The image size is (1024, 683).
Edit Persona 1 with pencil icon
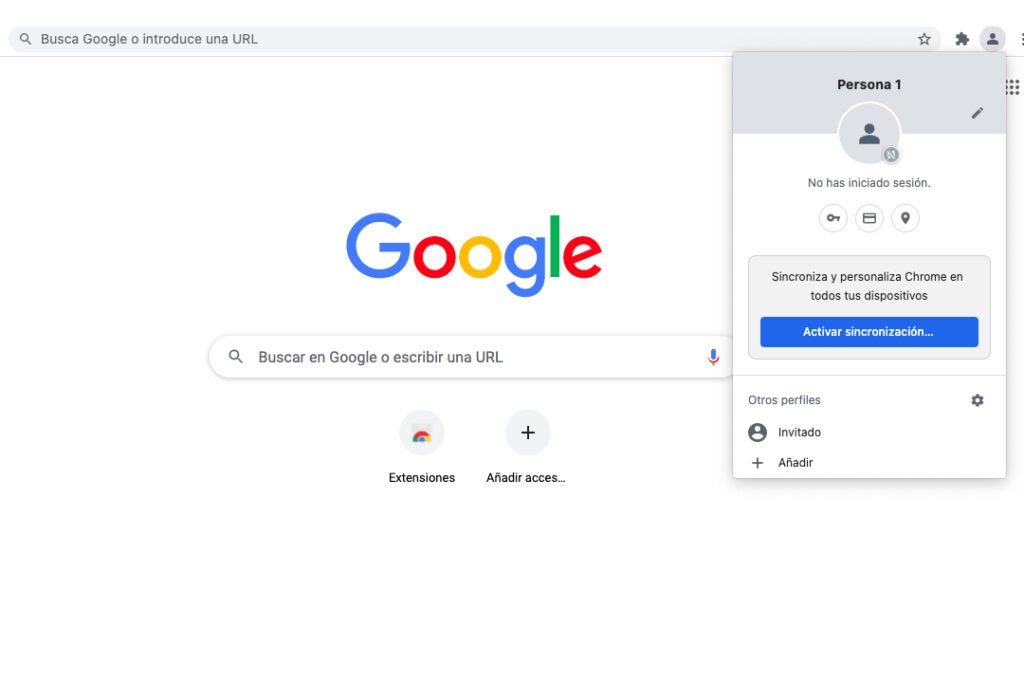click(x=977, y=114)
